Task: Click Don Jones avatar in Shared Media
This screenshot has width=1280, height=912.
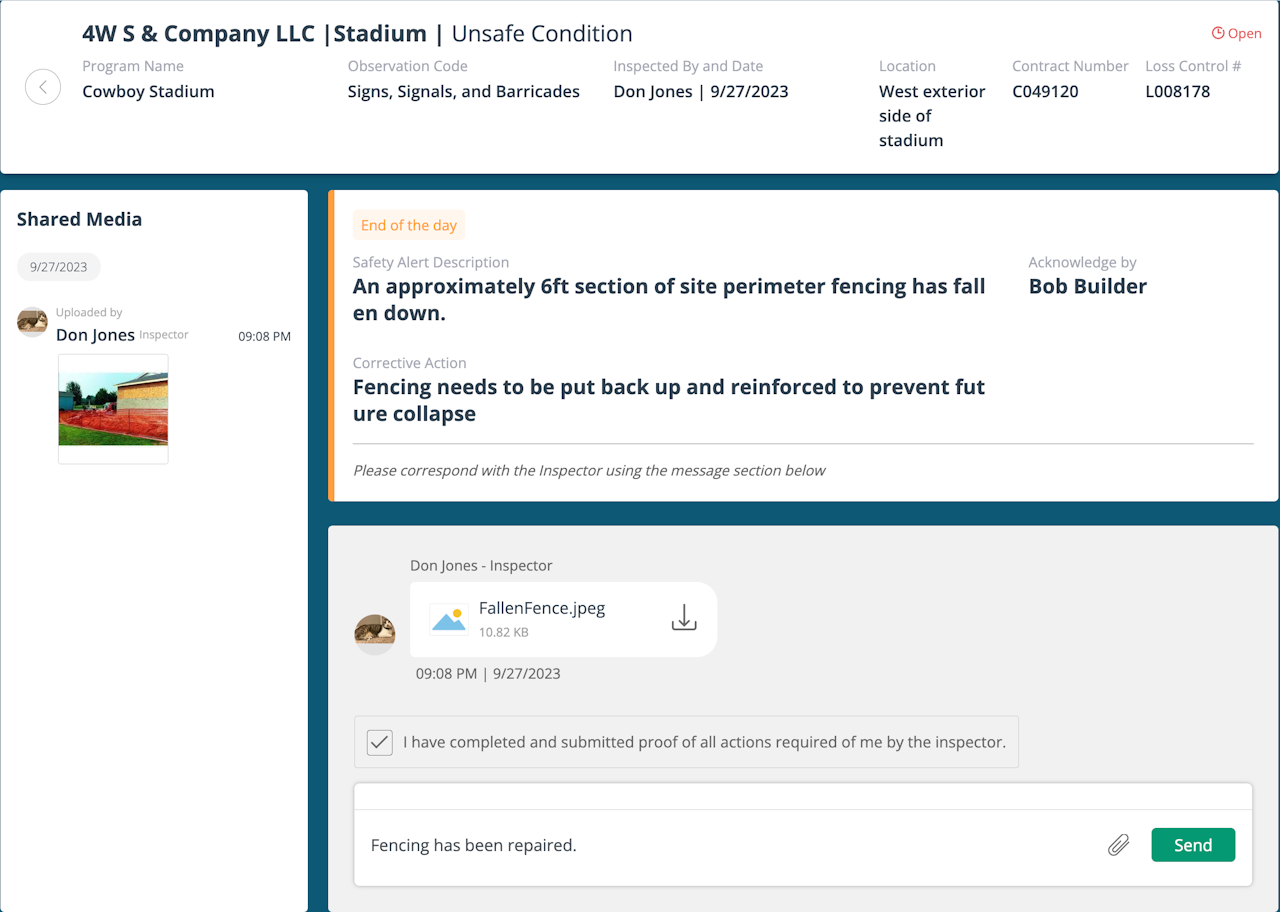Action: point(33,322)
